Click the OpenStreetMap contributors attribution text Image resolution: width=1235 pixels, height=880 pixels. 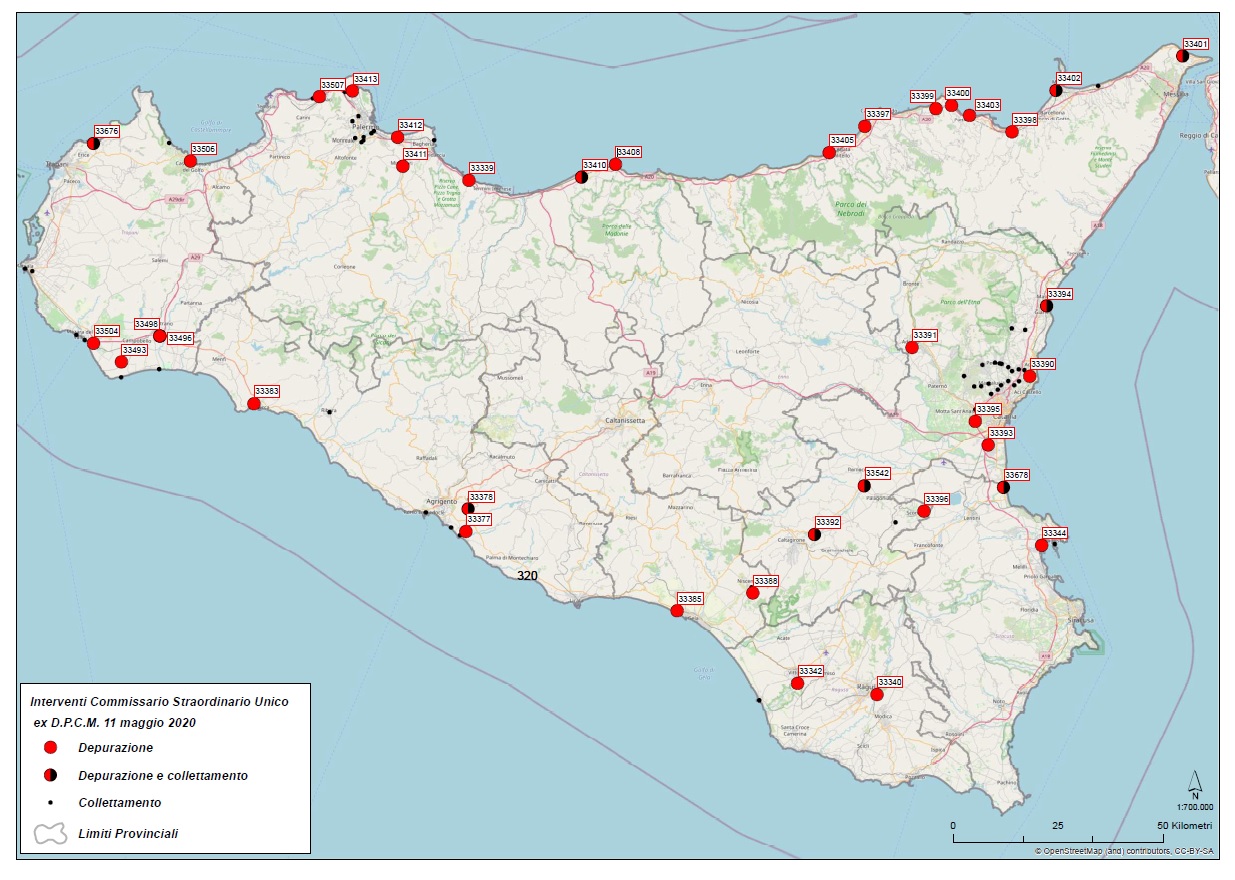click(1125, 851)
